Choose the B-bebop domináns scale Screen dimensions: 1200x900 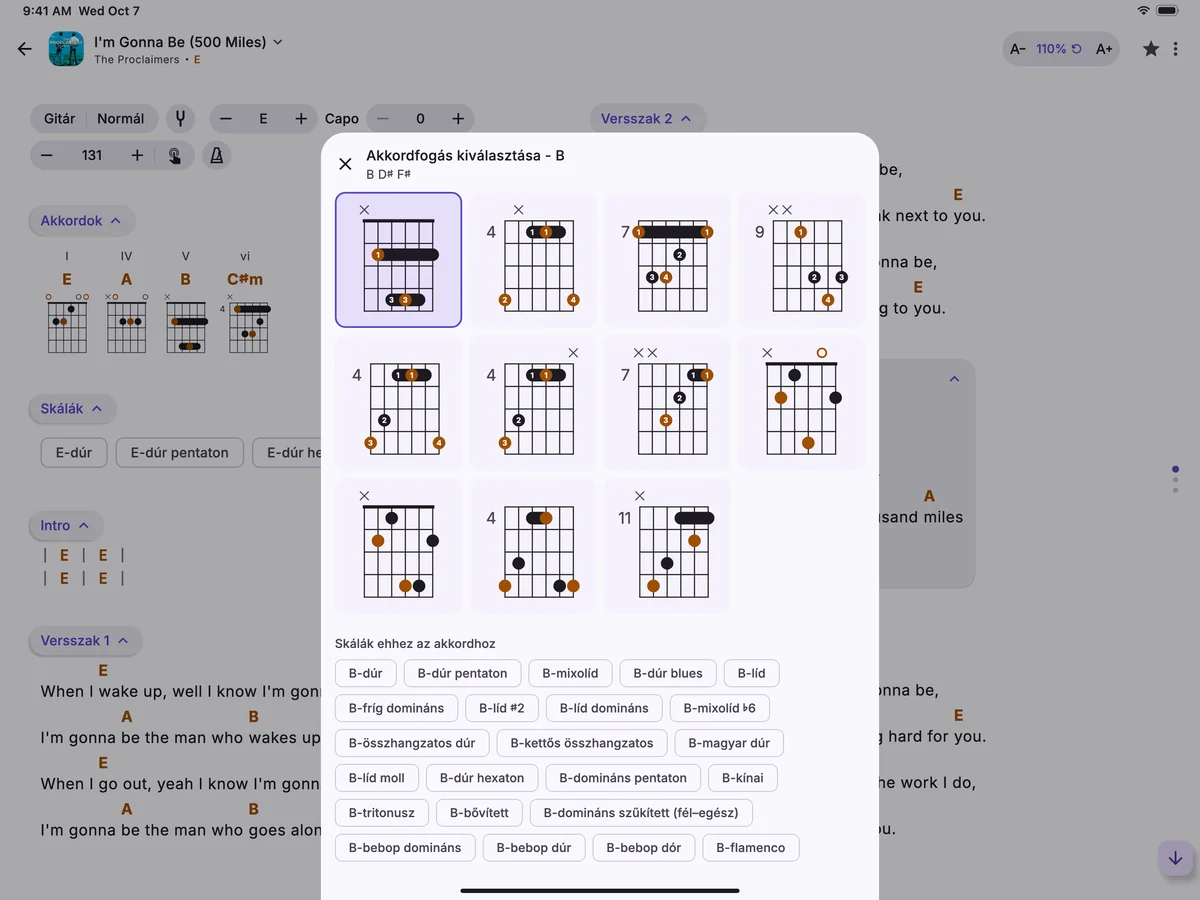pos(405,848)
